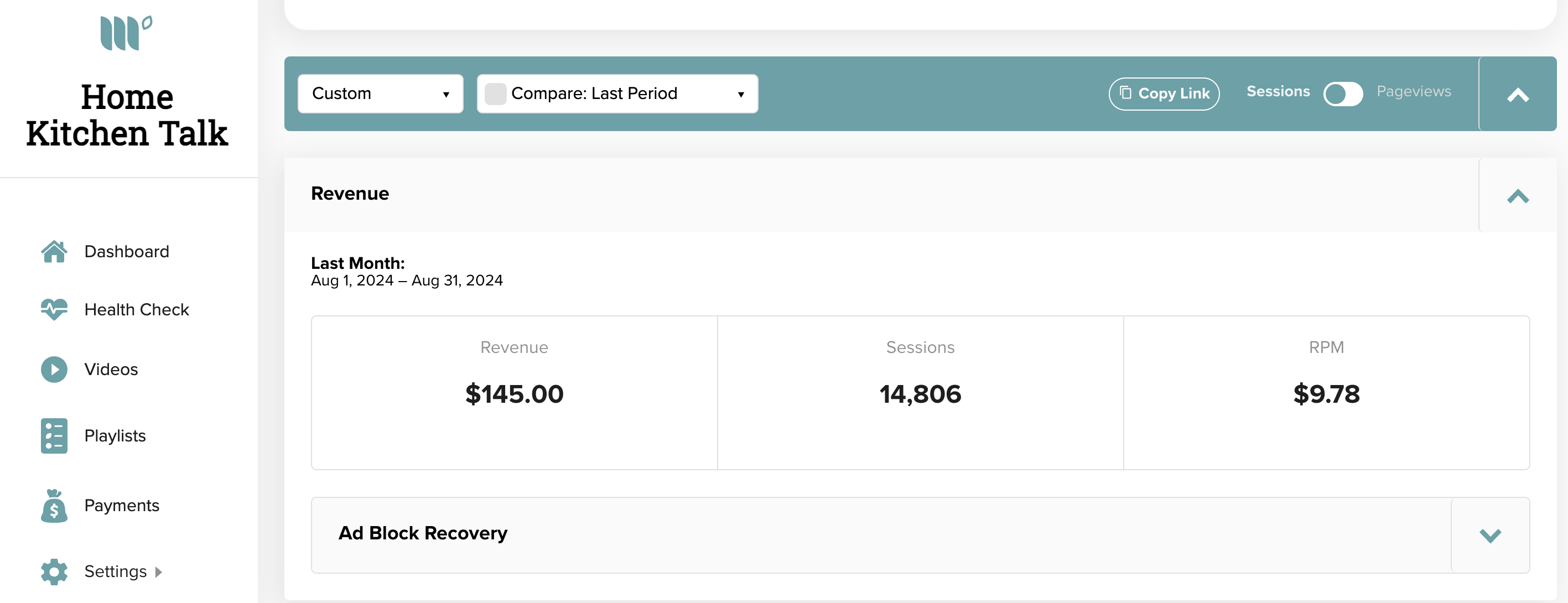Click the RPM card label
The height and width of the screenshot is (603, 1568).
point(1326,347)
